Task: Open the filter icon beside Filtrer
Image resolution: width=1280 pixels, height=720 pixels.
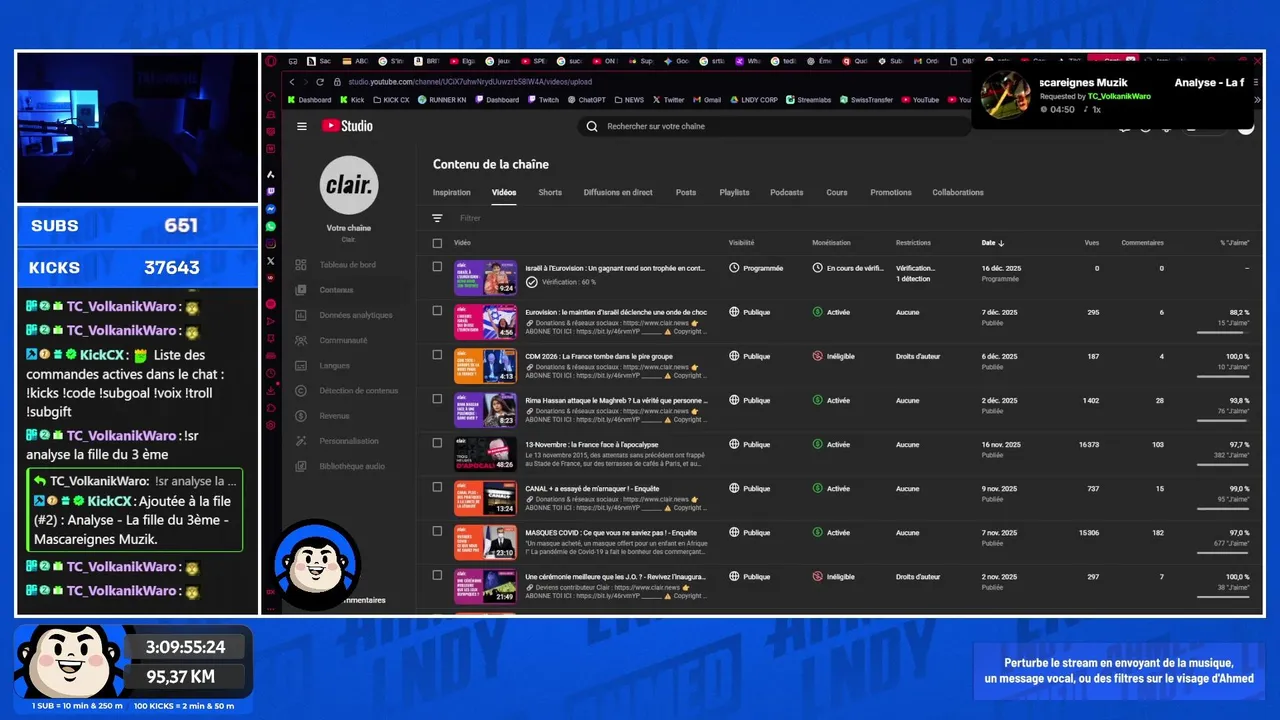Action: click(x=437, y=218)
